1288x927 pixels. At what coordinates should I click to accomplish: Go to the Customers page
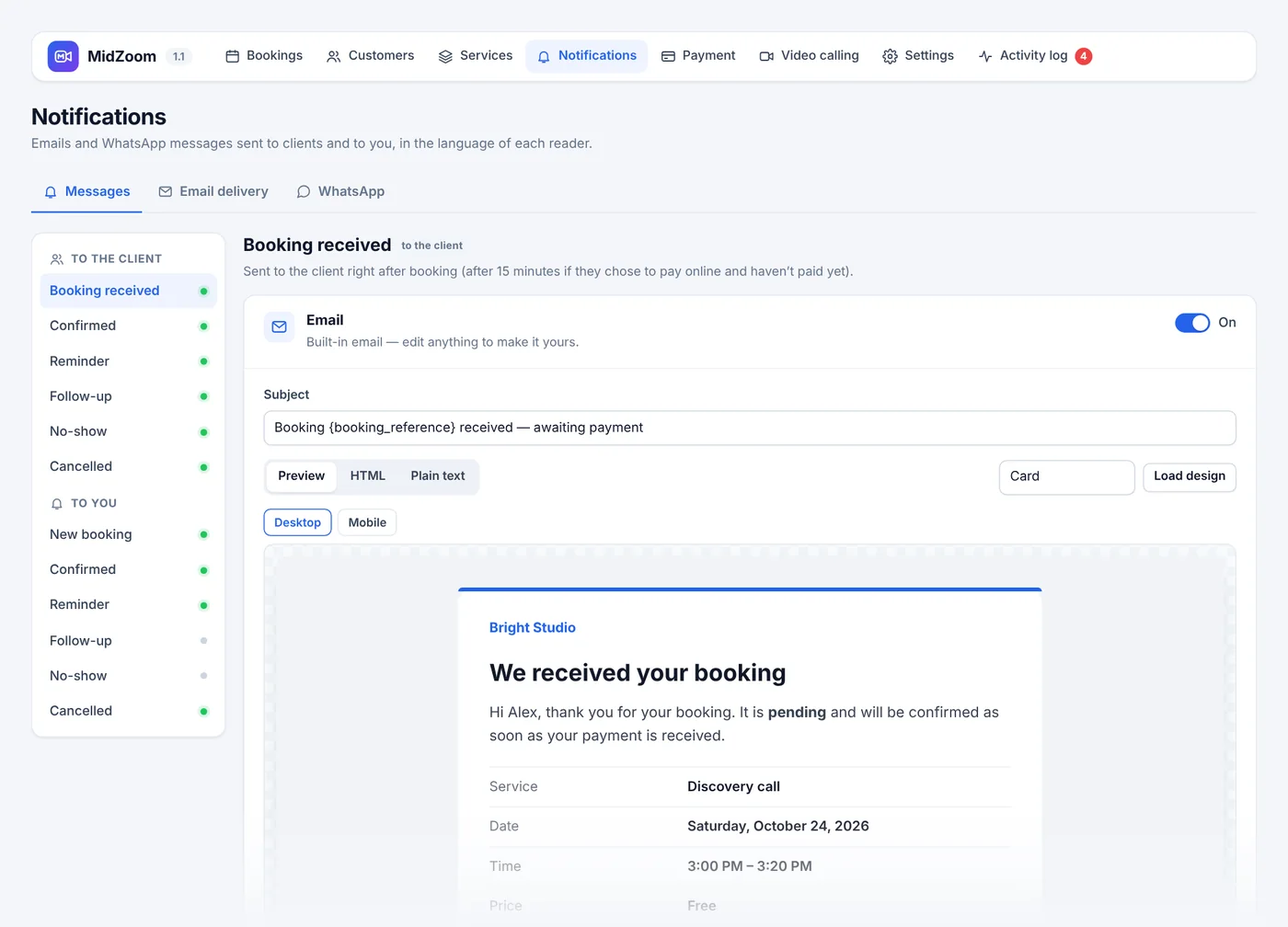point(370,56)
